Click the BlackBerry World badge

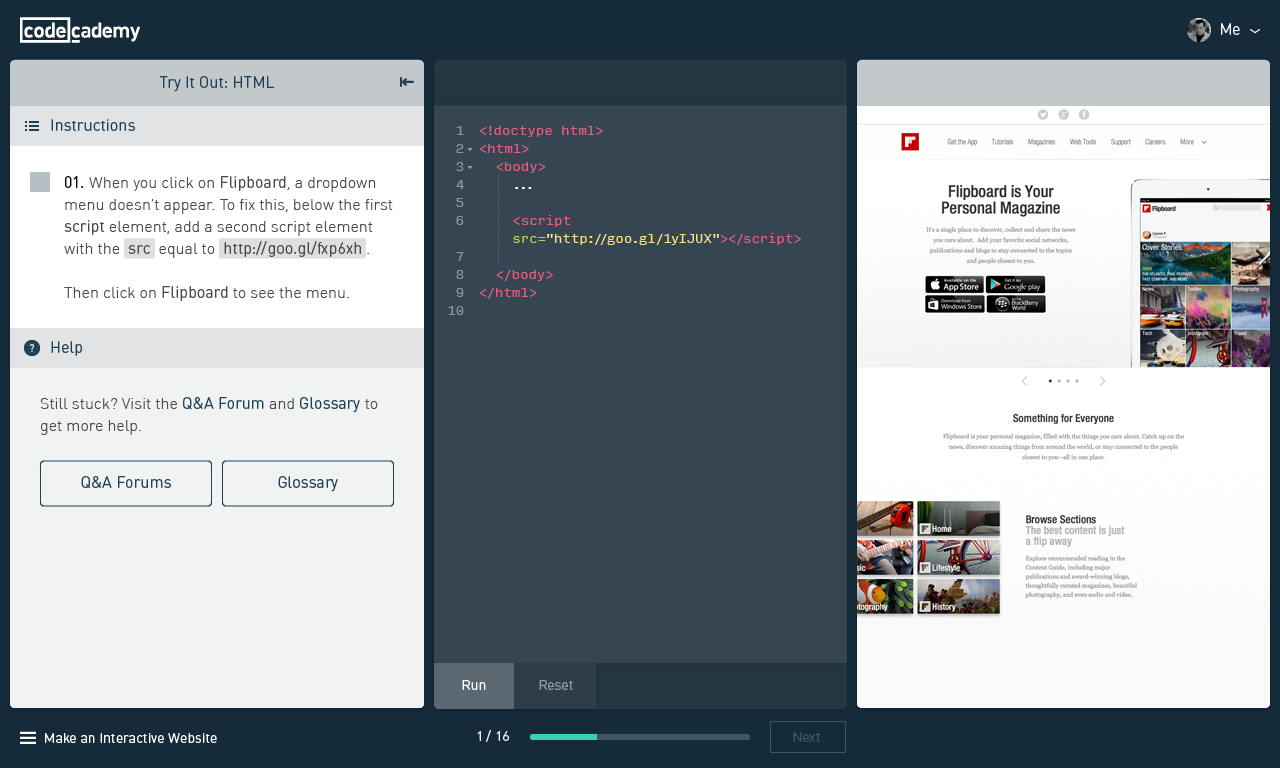click(x=1016, y=304)
